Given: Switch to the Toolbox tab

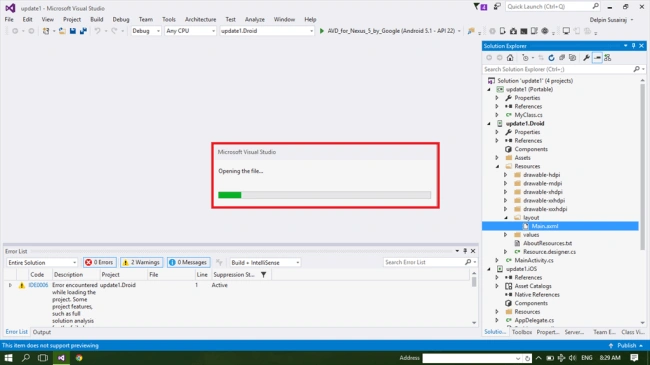Looking at the screenshot, I should (521, 332).
